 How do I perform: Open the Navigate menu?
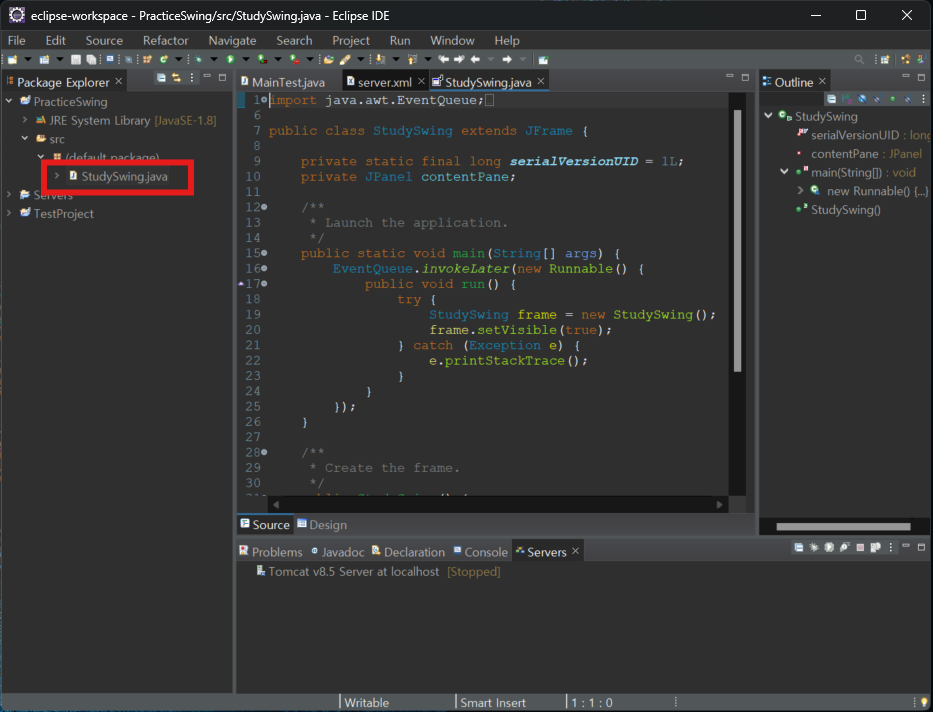(232, 40)
